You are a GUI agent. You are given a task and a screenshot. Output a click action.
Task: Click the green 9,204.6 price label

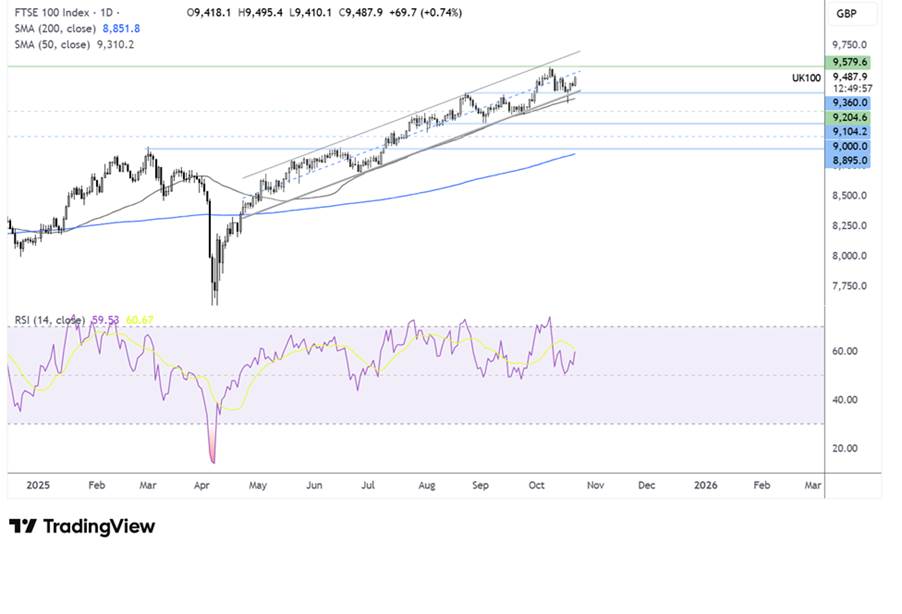coord(846,117)
